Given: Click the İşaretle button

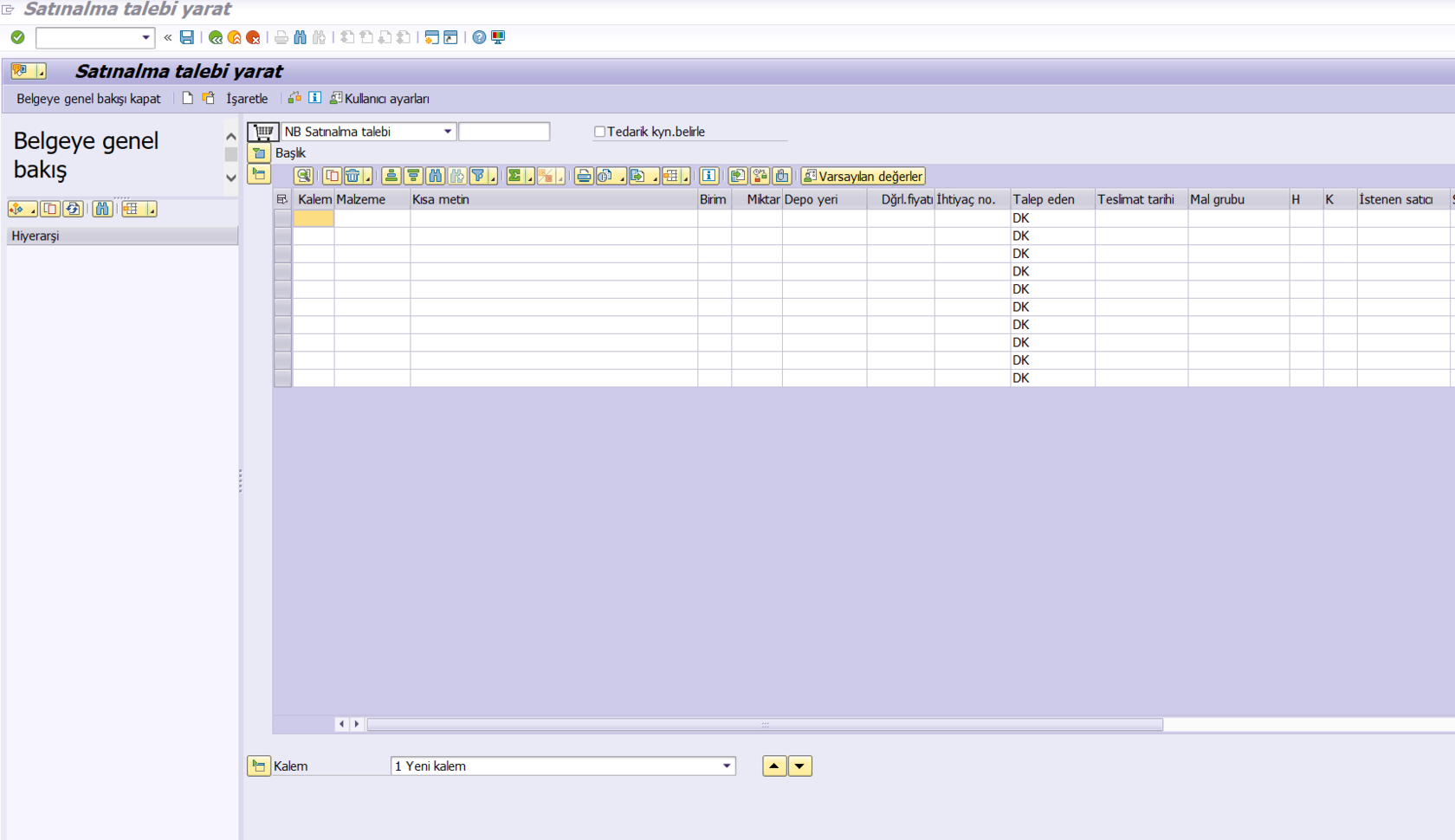Looking at the screenshot, I should point(247,99).
